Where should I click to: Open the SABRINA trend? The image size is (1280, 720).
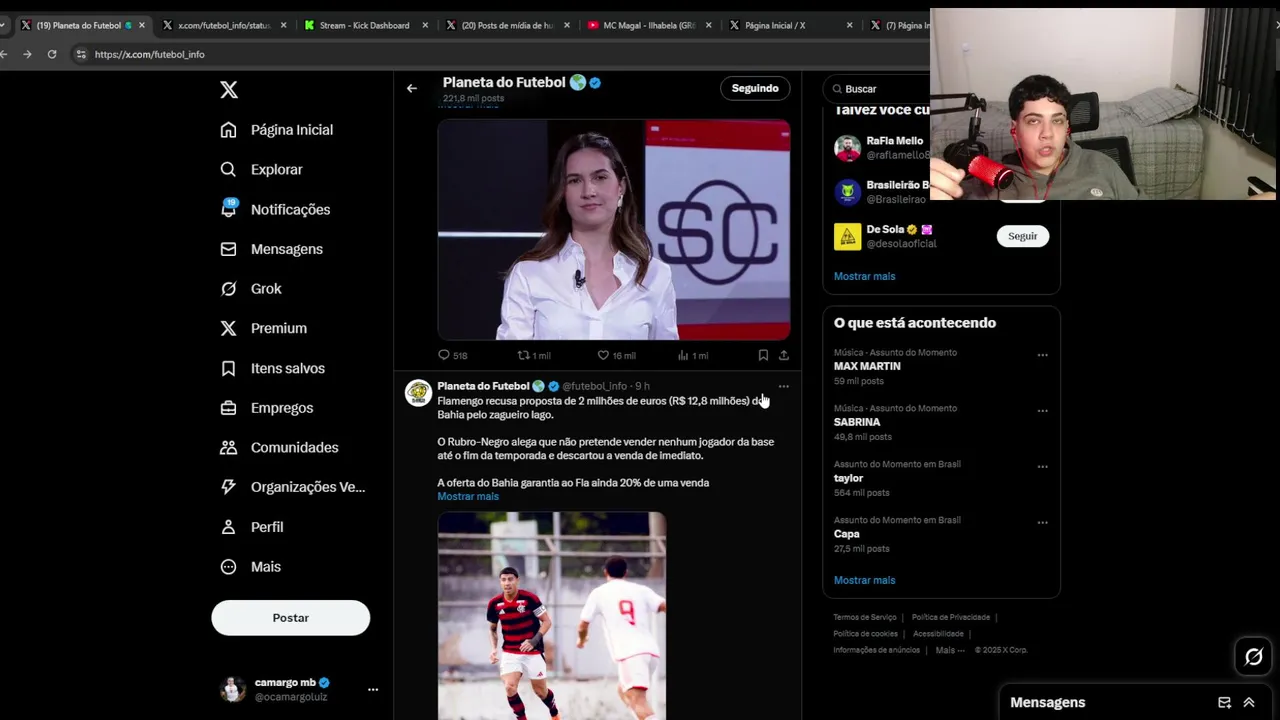click(x=857, y=423)
